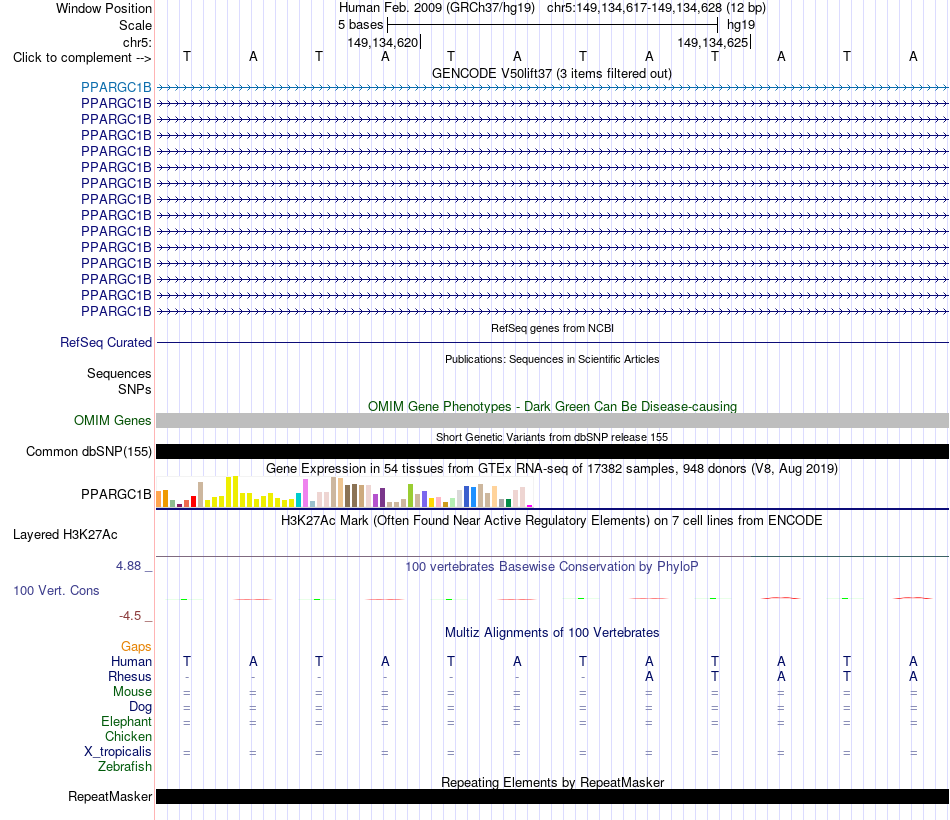Open '100 vertebrates Basewise Conservation by PhyloP' title
The width and height of the screenshot is (950, 820).
[x=552, y=567]
